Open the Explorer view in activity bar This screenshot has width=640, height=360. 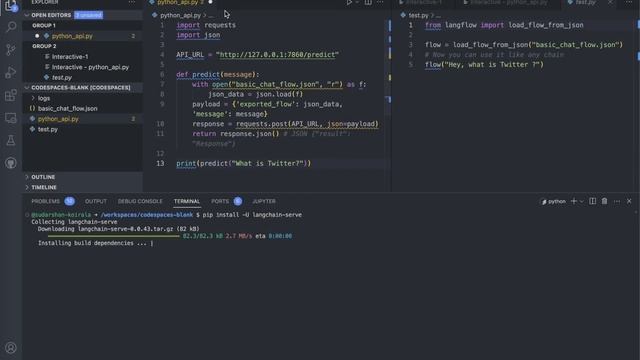coord(11,5)
